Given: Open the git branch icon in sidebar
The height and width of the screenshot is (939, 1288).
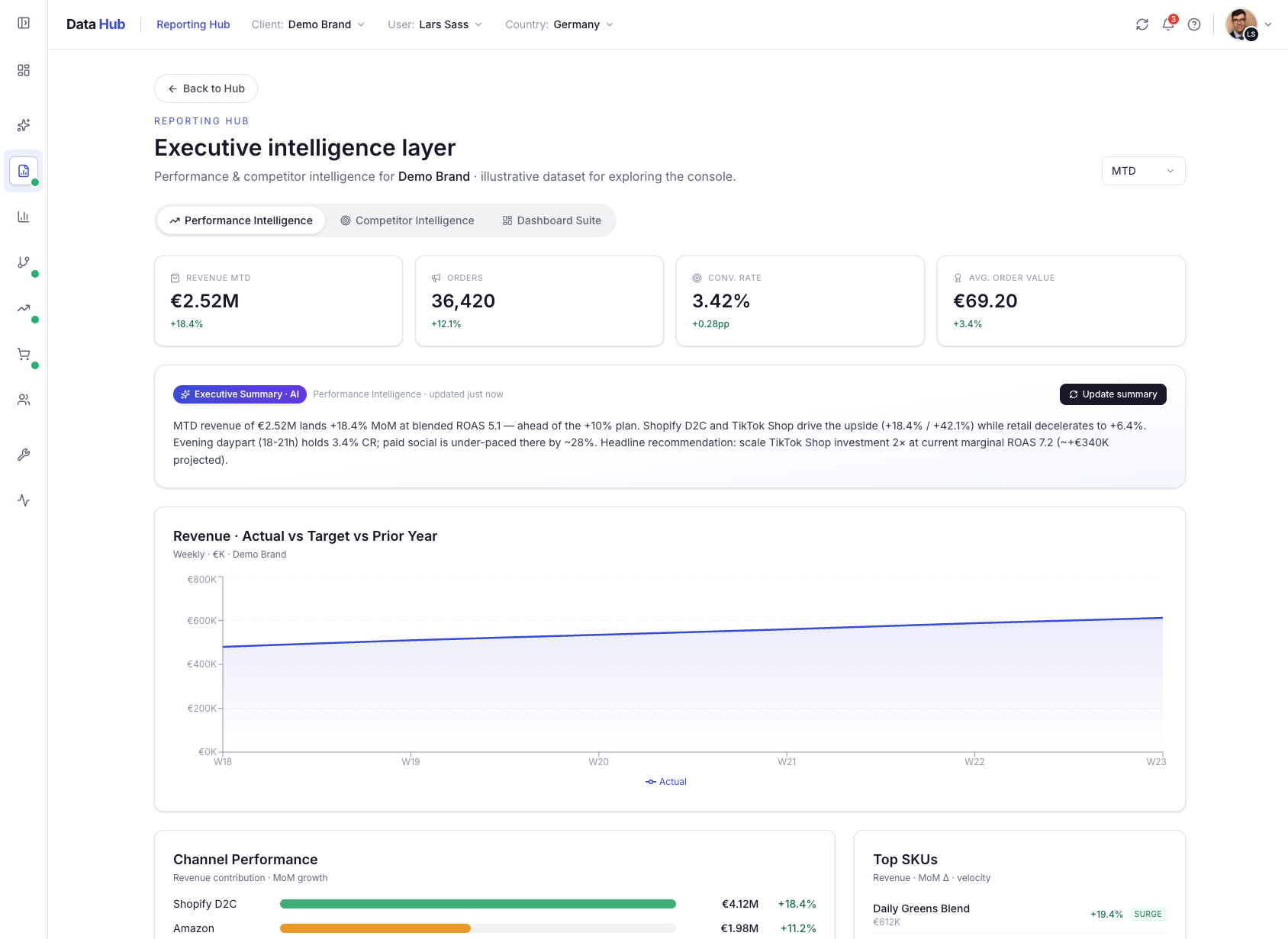Looking at the screenshot, I should [x=24, y=262].
